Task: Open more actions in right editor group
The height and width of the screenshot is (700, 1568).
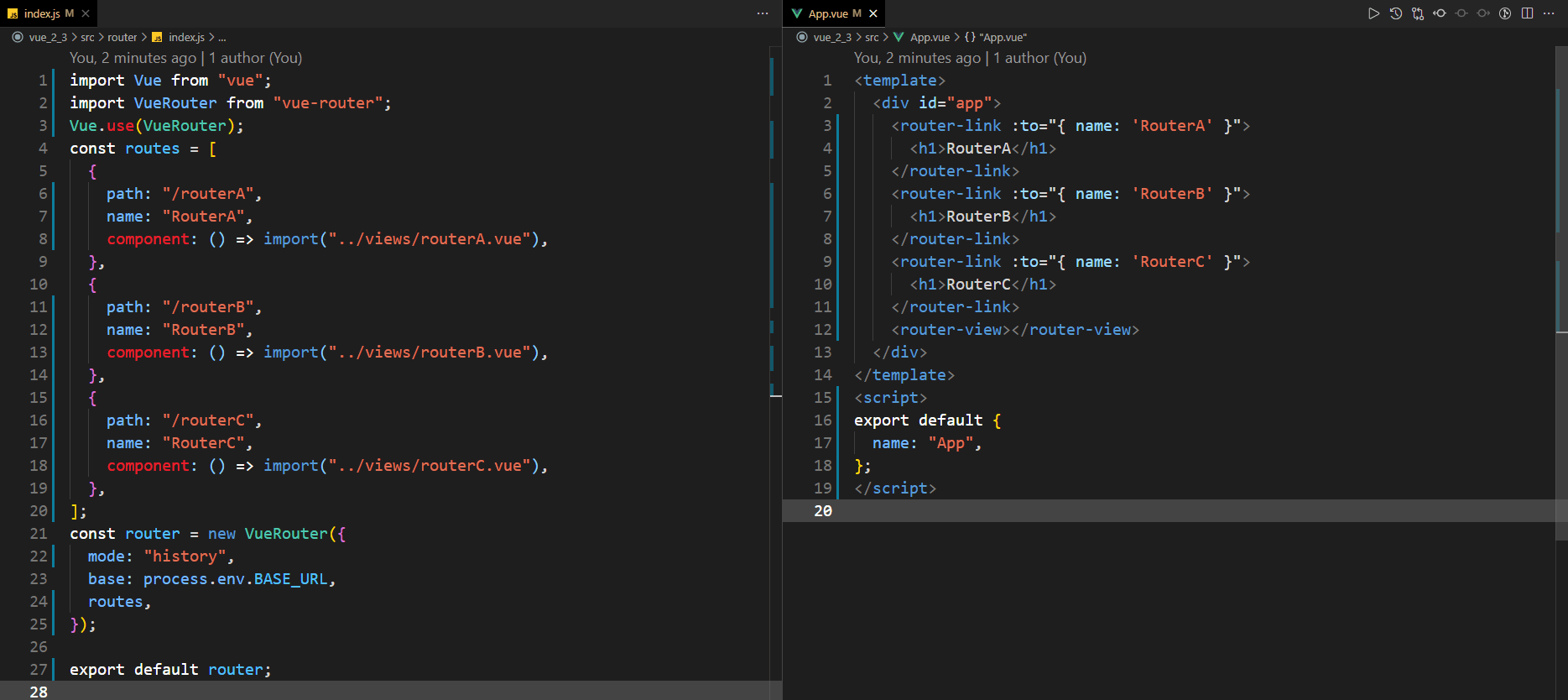Action: pyautogui.click(x=1548, y=13)
